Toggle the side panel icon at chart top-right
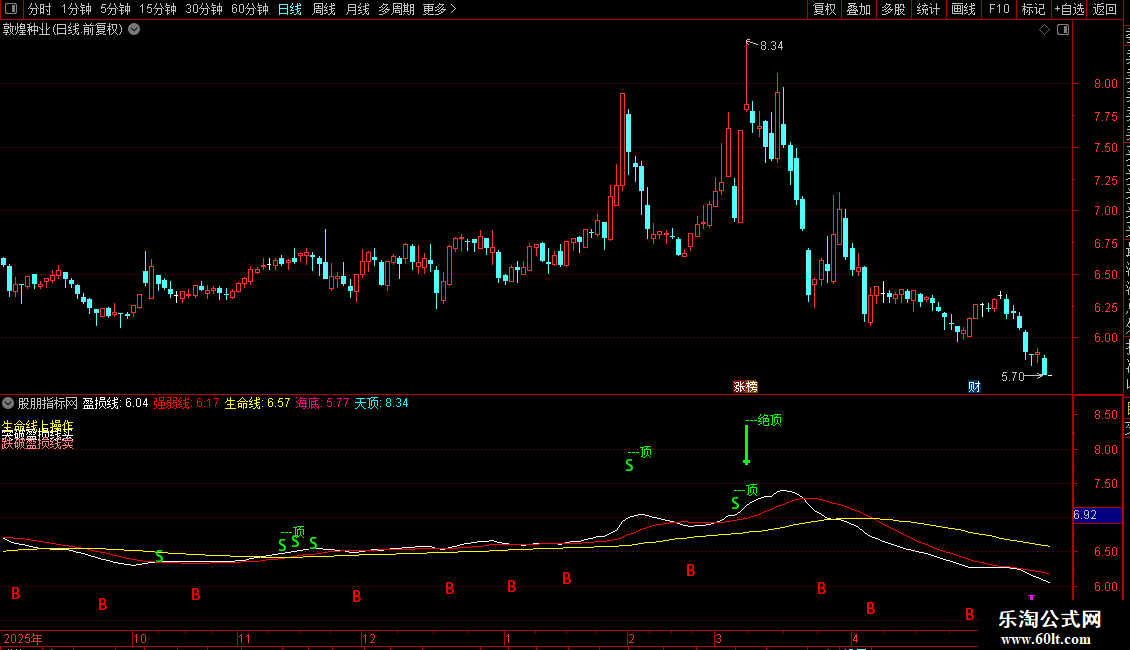Screen dimensions: 1130x650 click(1063, 30)
